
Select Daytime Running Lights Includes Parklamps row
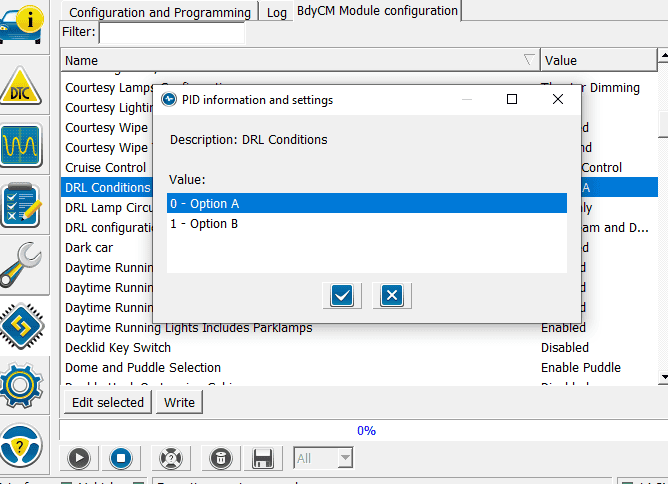click(x=359, y=328)
